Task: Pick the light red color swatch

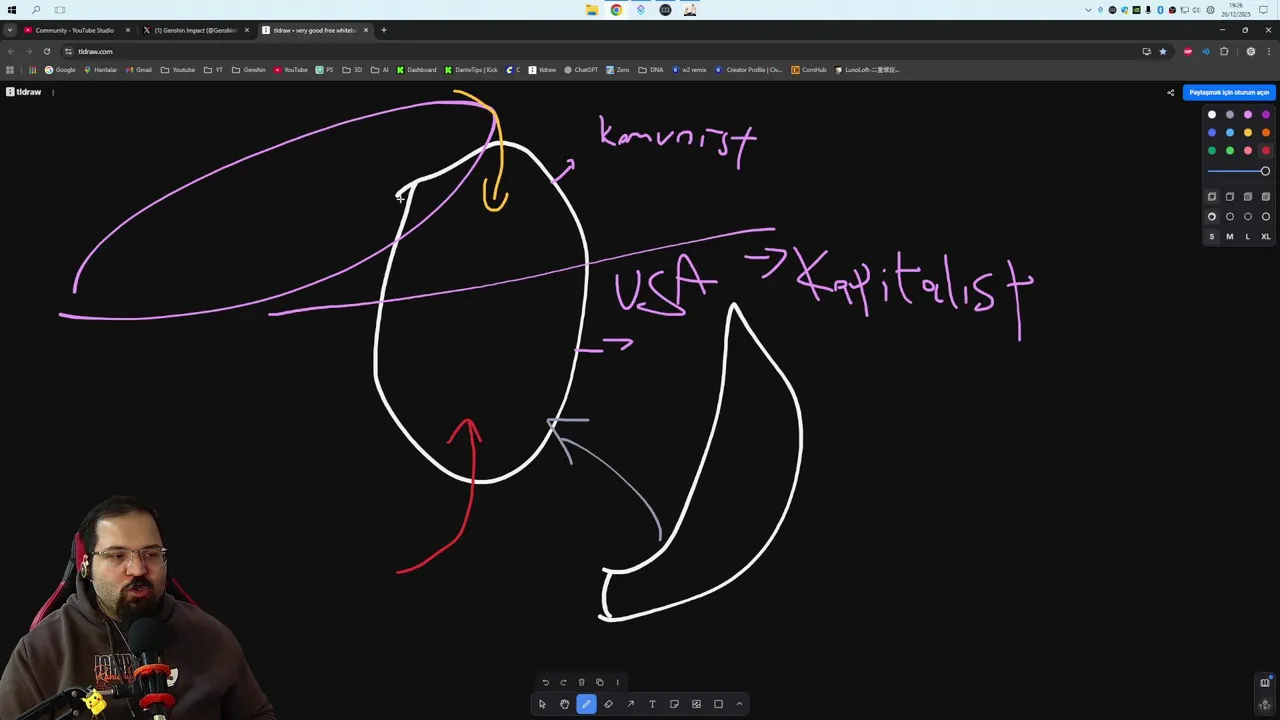Action: [x=1248, y=151]
